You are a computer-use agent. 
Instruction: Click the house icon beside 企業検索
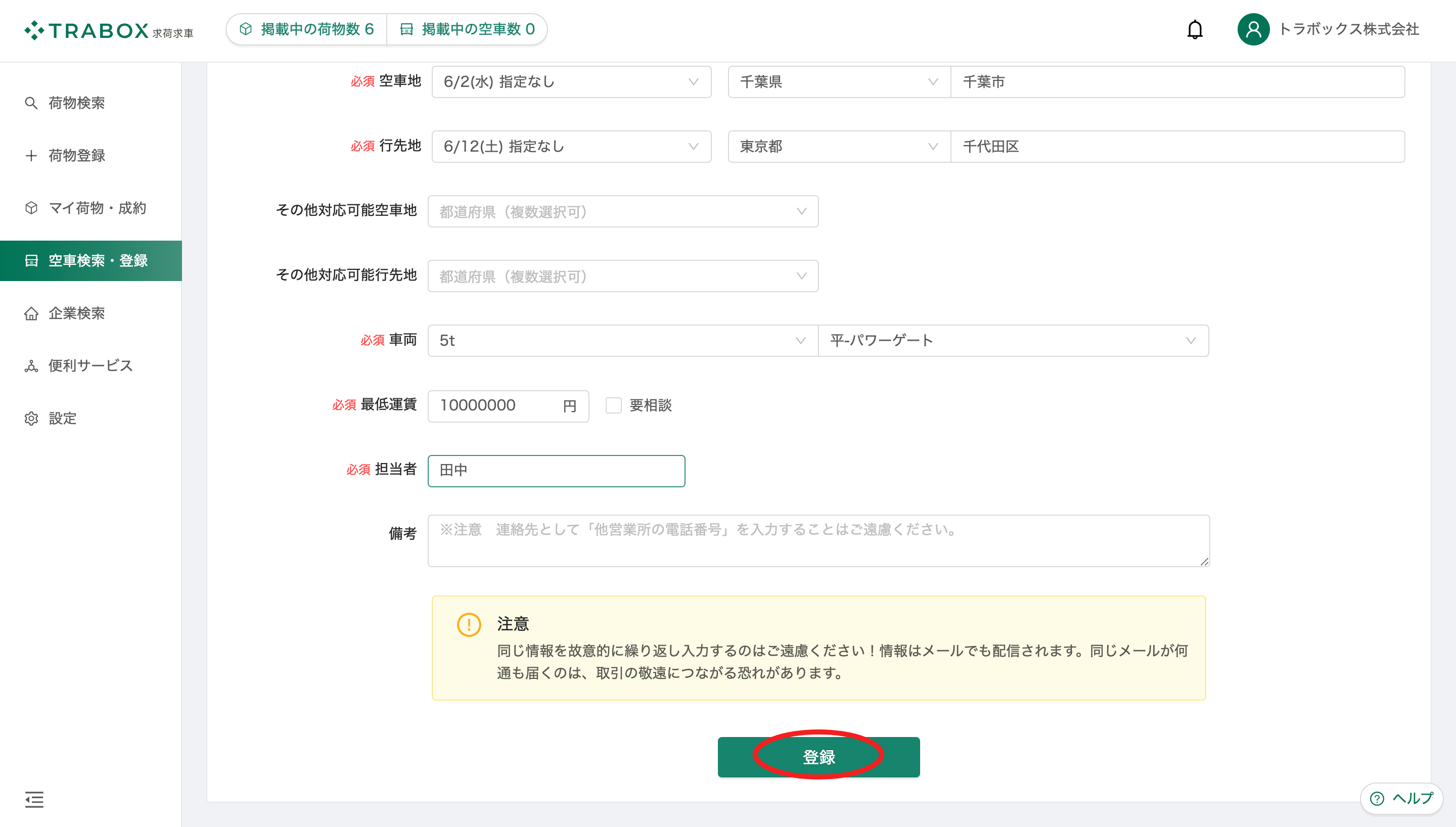(x=31, y=313)
